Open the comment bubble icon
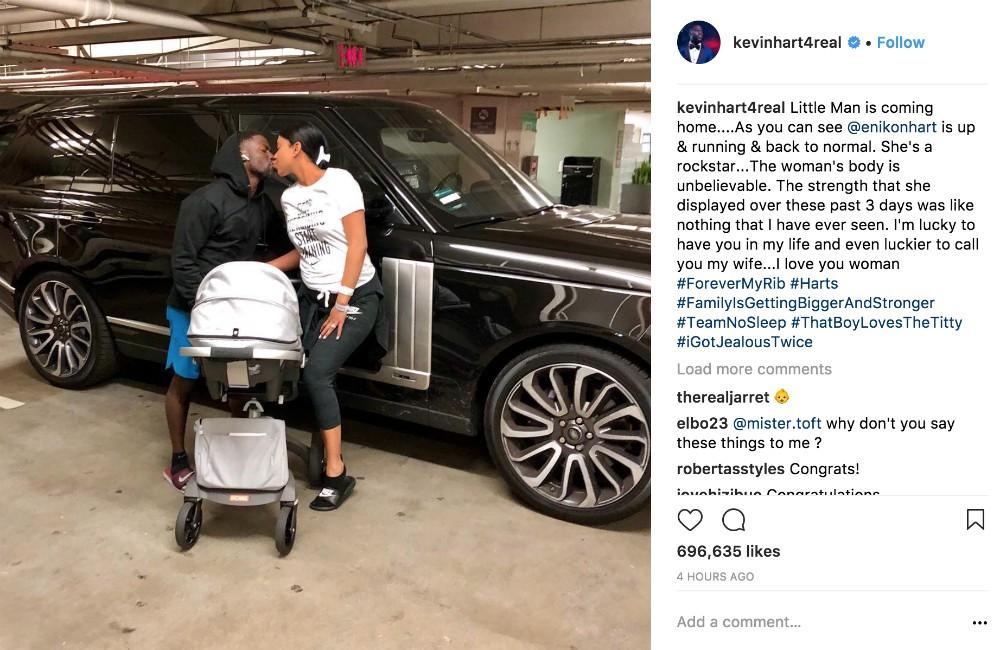The height and width of the screenshot is (650, 1000). [733, 520]
